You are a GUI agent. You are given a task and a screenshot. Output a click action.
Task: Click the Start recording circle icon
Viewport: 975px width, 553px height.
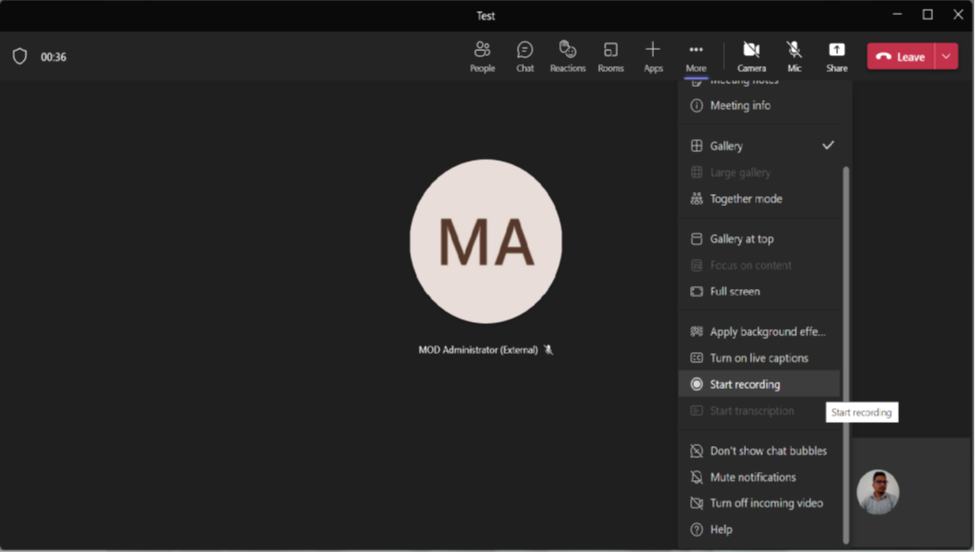tap(696, 384)
